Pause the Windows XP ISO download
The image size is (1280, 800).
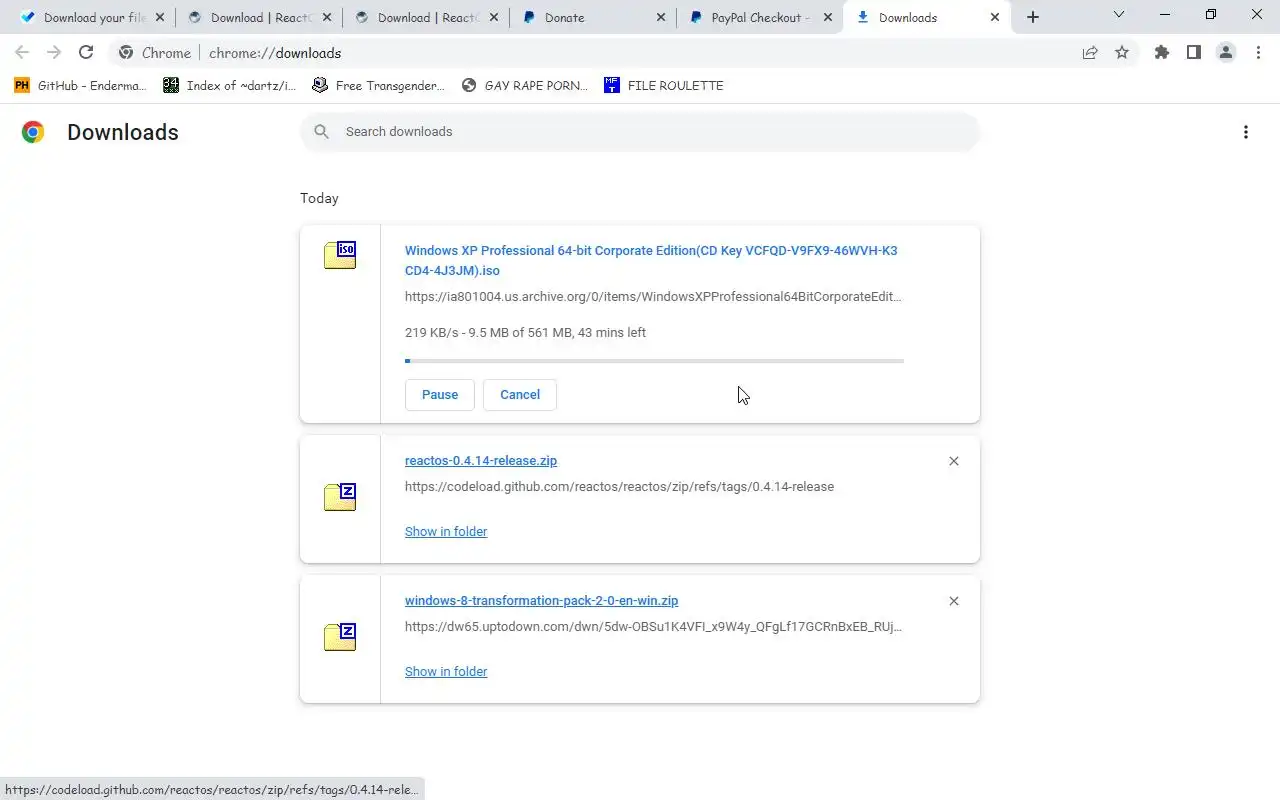click(x=440, y=395)
